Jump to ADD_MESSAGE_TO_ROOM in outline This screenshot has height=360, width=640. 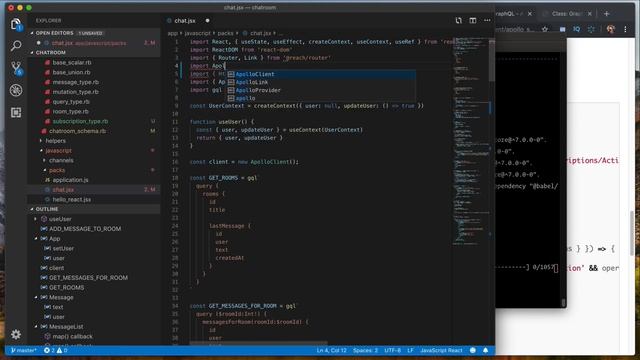pos(85,229)
